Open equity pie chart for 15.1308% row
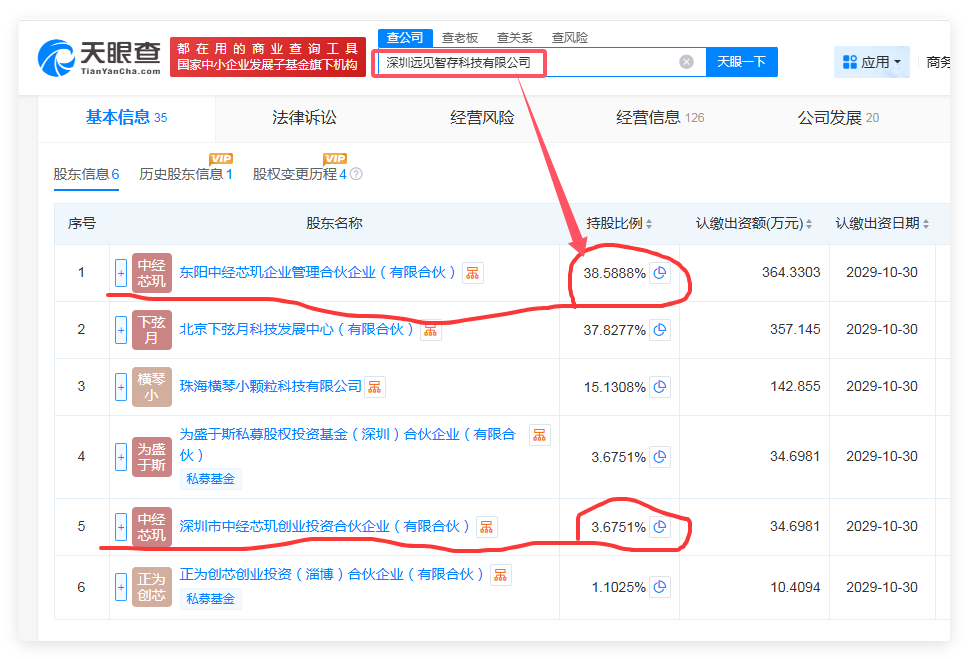The height and width of the screenshot is (659, 968). coord(660,387)
